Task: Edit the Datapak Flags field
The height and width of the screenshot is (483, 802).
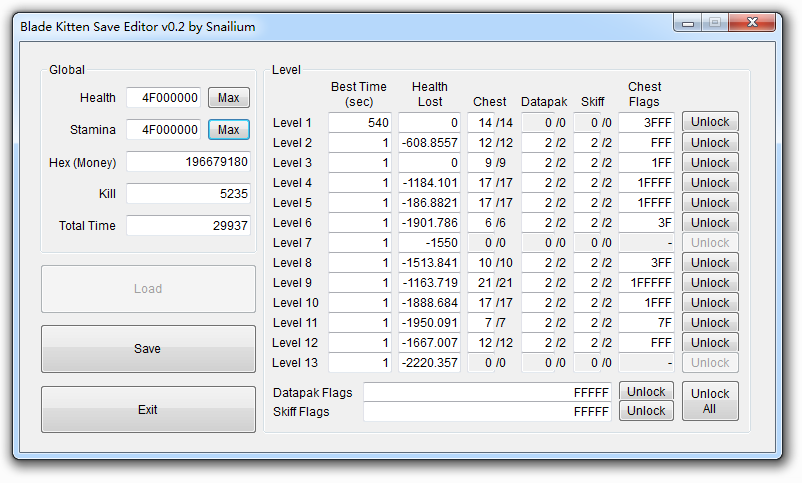Action: coord(487,392)
